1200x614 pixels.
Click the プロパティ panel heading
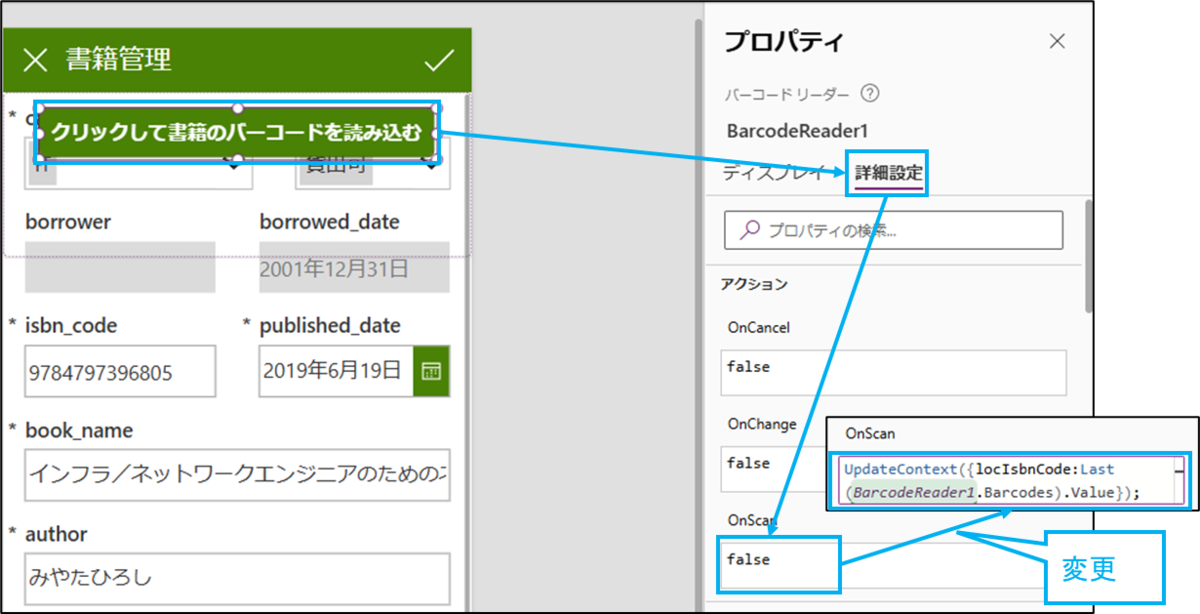pos(784,41)
